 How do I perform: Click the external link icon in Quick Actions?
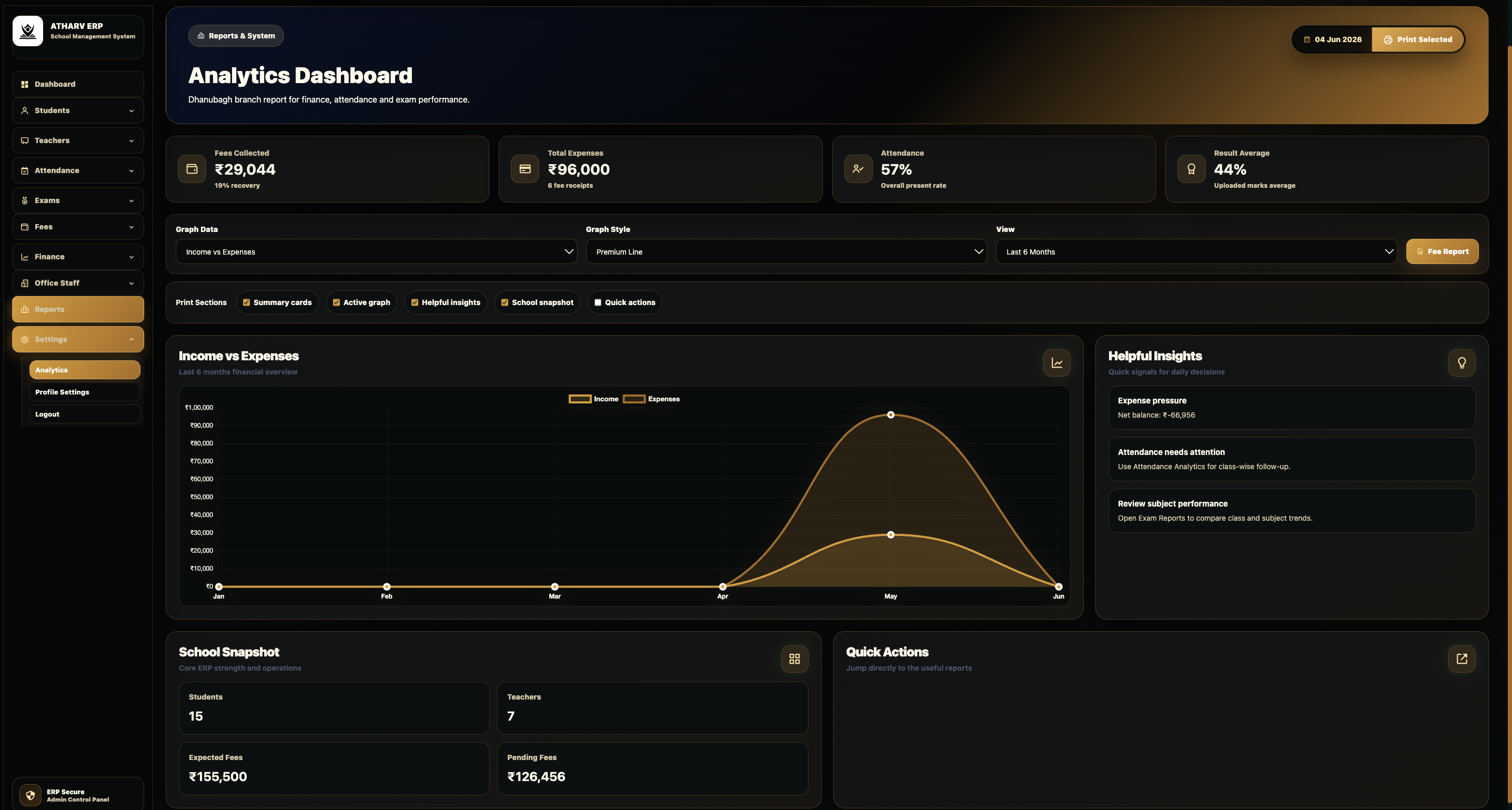1461,659
